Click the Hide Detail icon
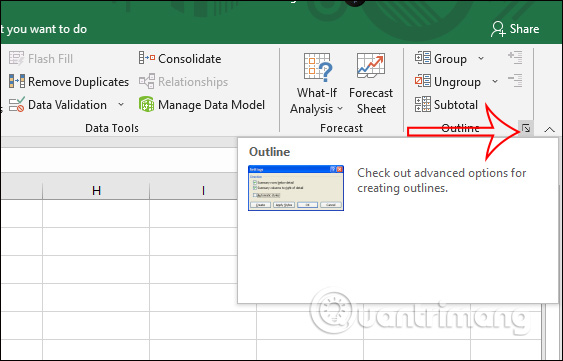 [515, 81]
